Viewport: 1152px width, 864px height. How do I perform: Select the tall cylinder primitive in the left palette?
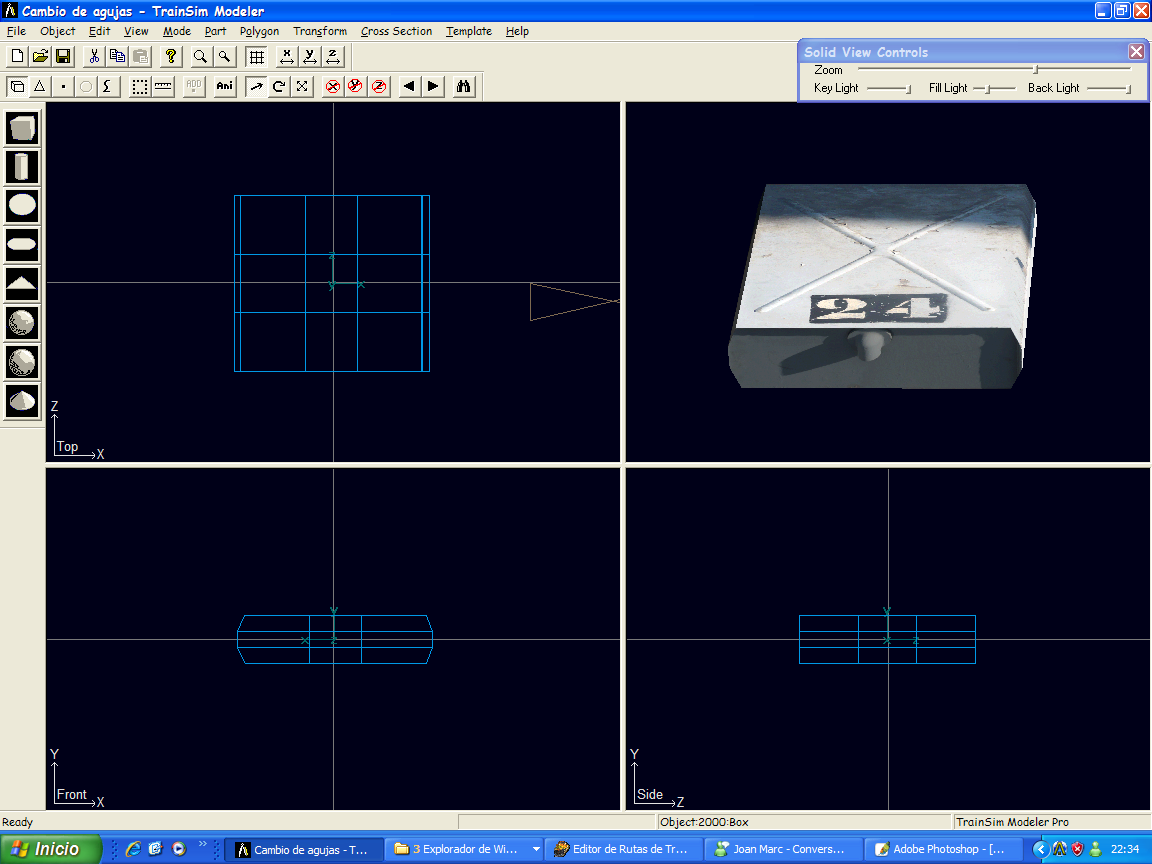[x=23, y=167]
